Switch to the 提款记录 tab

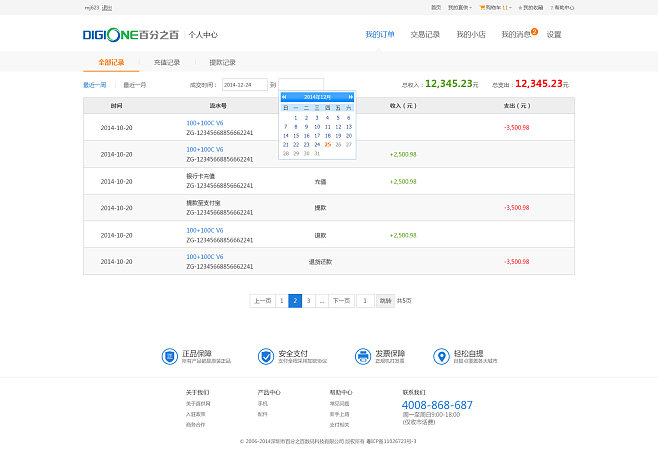(x=222, y=62)
